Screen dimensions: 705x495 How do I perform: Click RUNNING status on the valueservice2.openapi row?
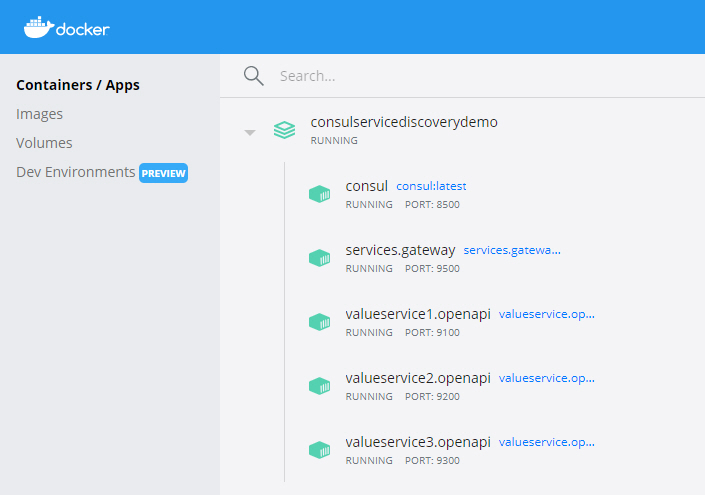pyautogui.click(x=369, y=397)
